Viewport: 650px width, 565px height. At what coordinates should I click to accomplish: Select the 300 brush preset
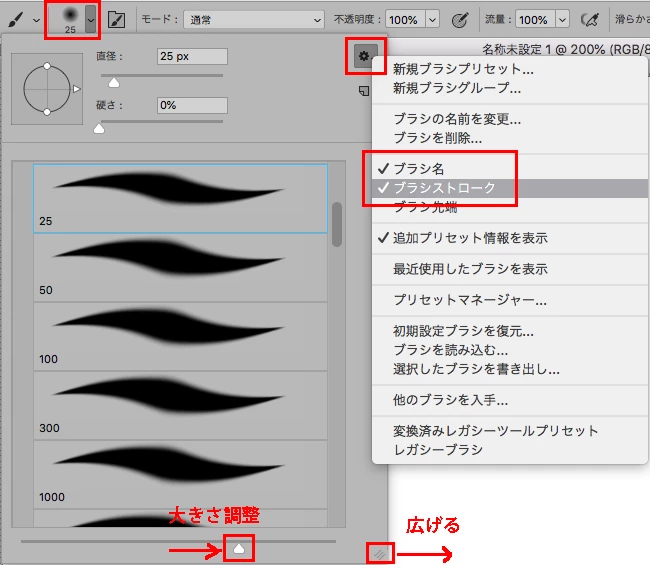180,406
